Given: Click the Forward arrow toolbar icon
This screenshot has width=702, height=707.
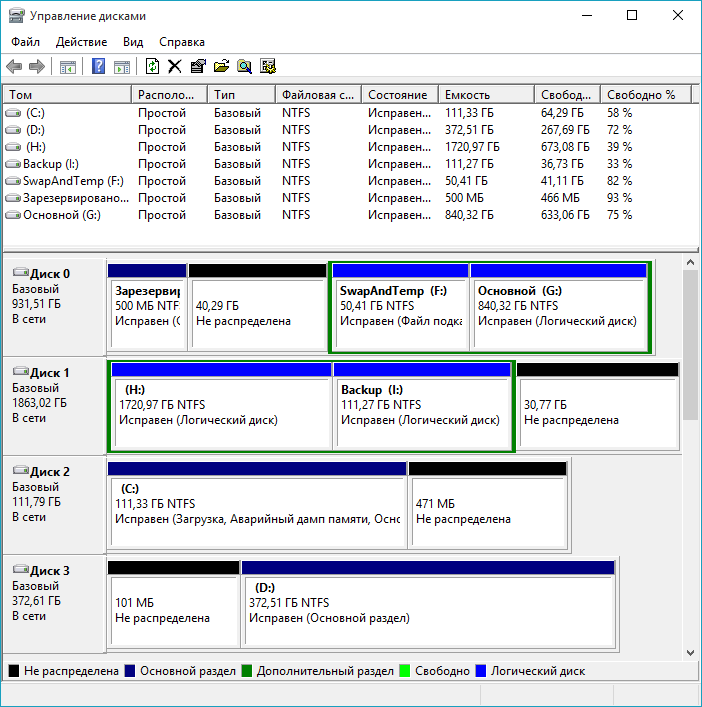Looking at the screenshot, I should [x=37, y=67].
